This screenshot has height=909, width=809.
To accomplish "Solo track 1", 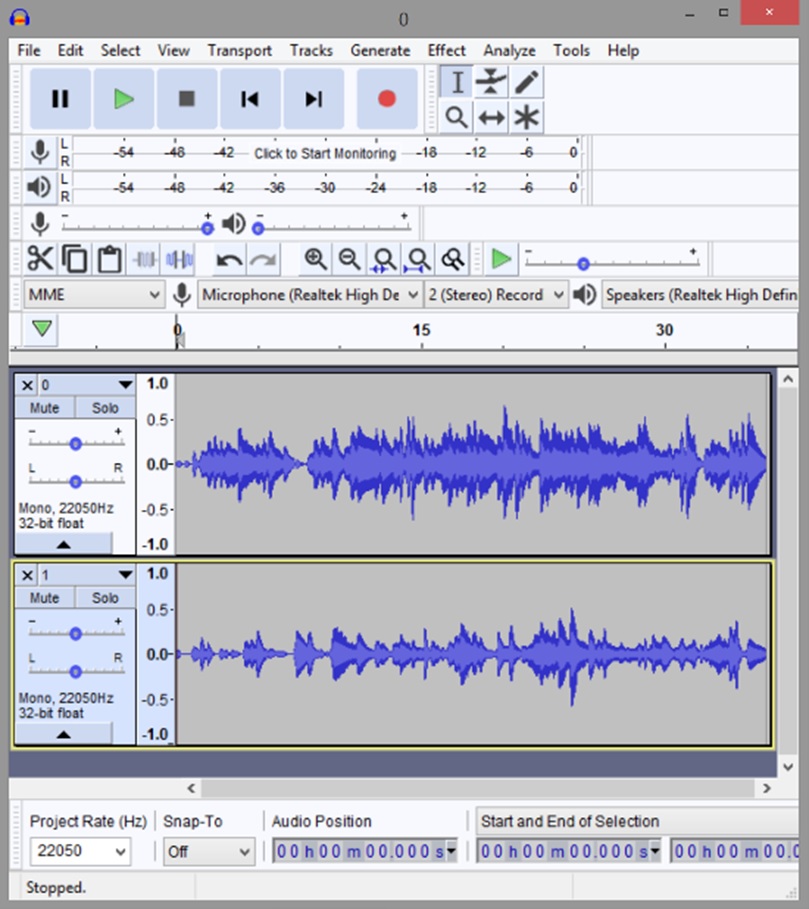I will pos(105,598).
